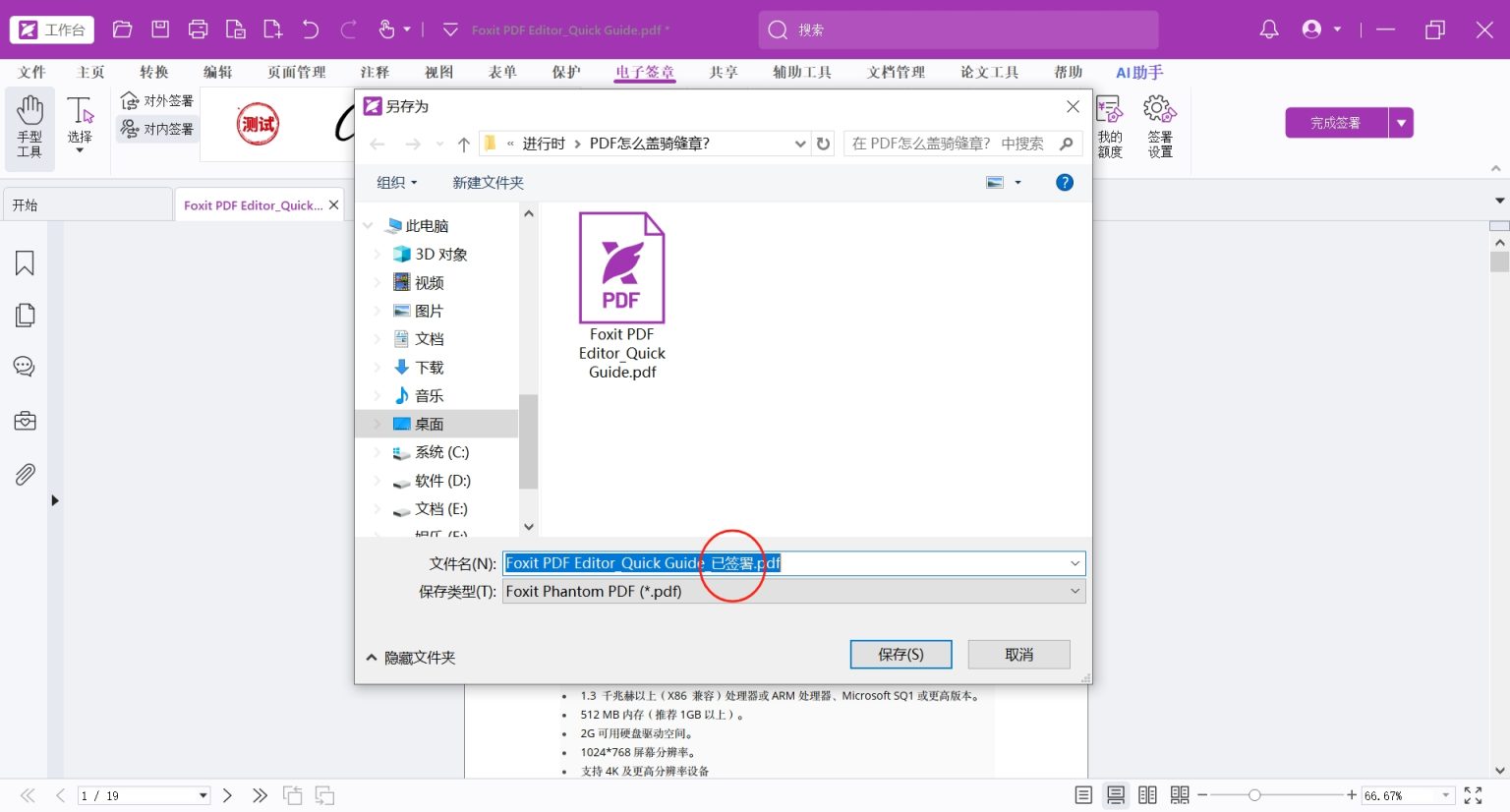
Task: Click the 取消 button
Action: click(x=1018, y=655)
